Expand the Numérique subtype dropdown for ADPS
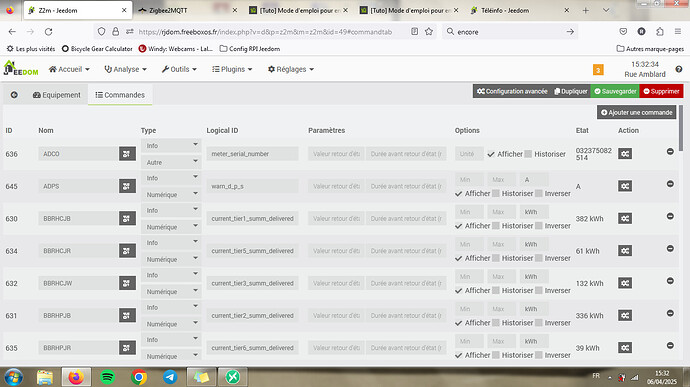The image size is (690, 387). 172,195
